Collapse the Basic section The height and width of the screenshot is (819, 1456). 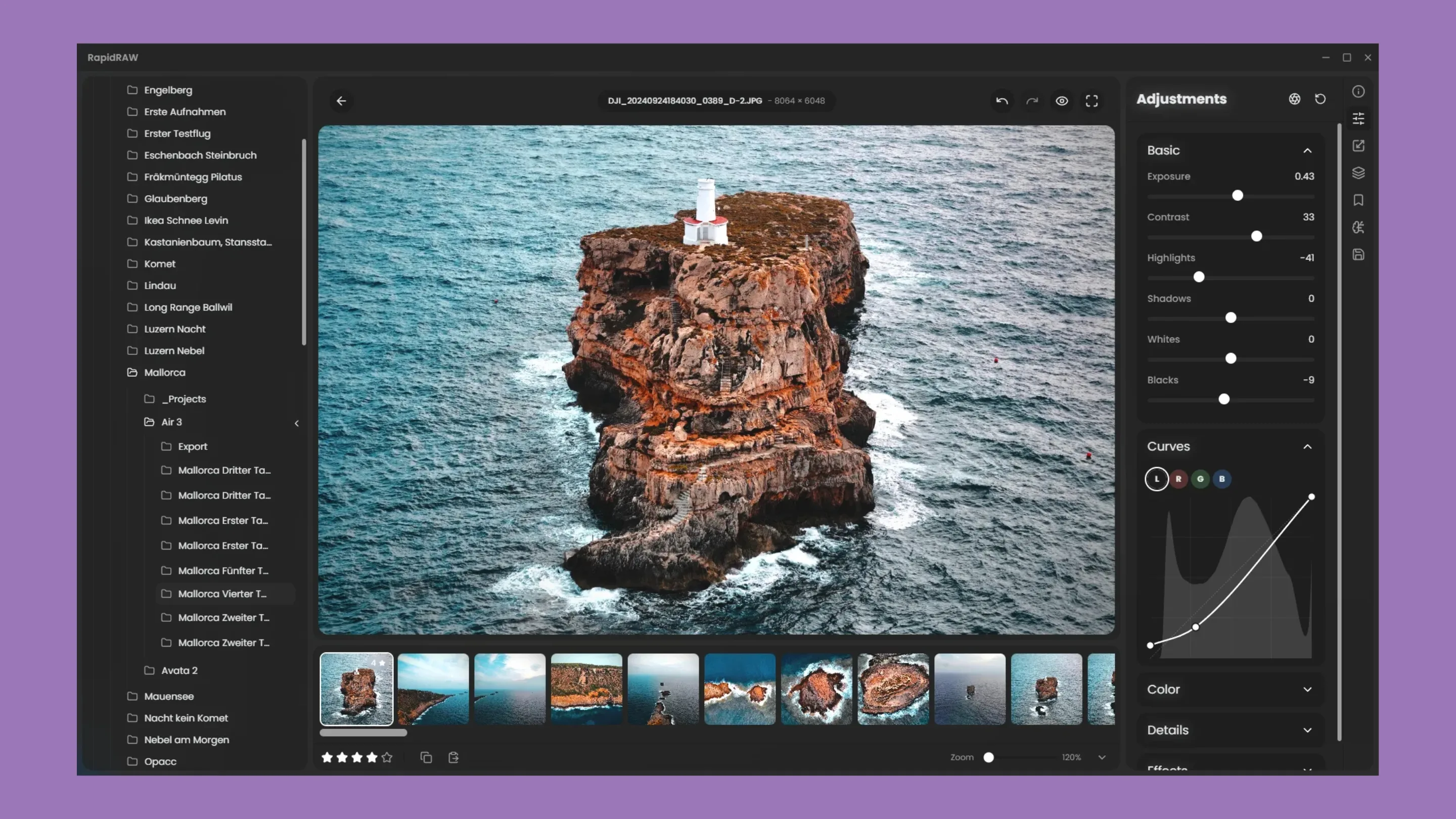[1307, 150]
